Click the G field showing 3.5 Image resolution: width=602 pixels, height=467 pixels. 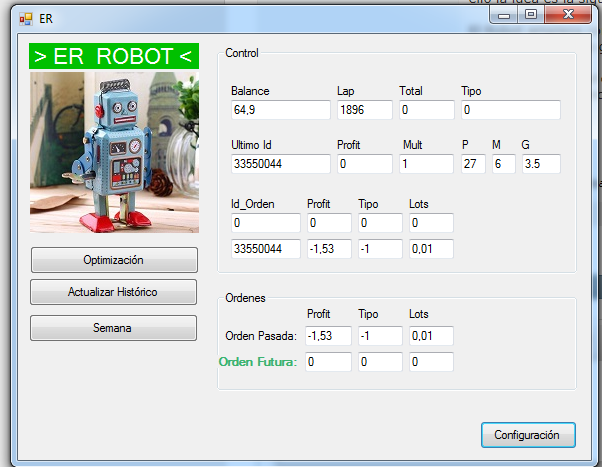click(x=541, y=164)
